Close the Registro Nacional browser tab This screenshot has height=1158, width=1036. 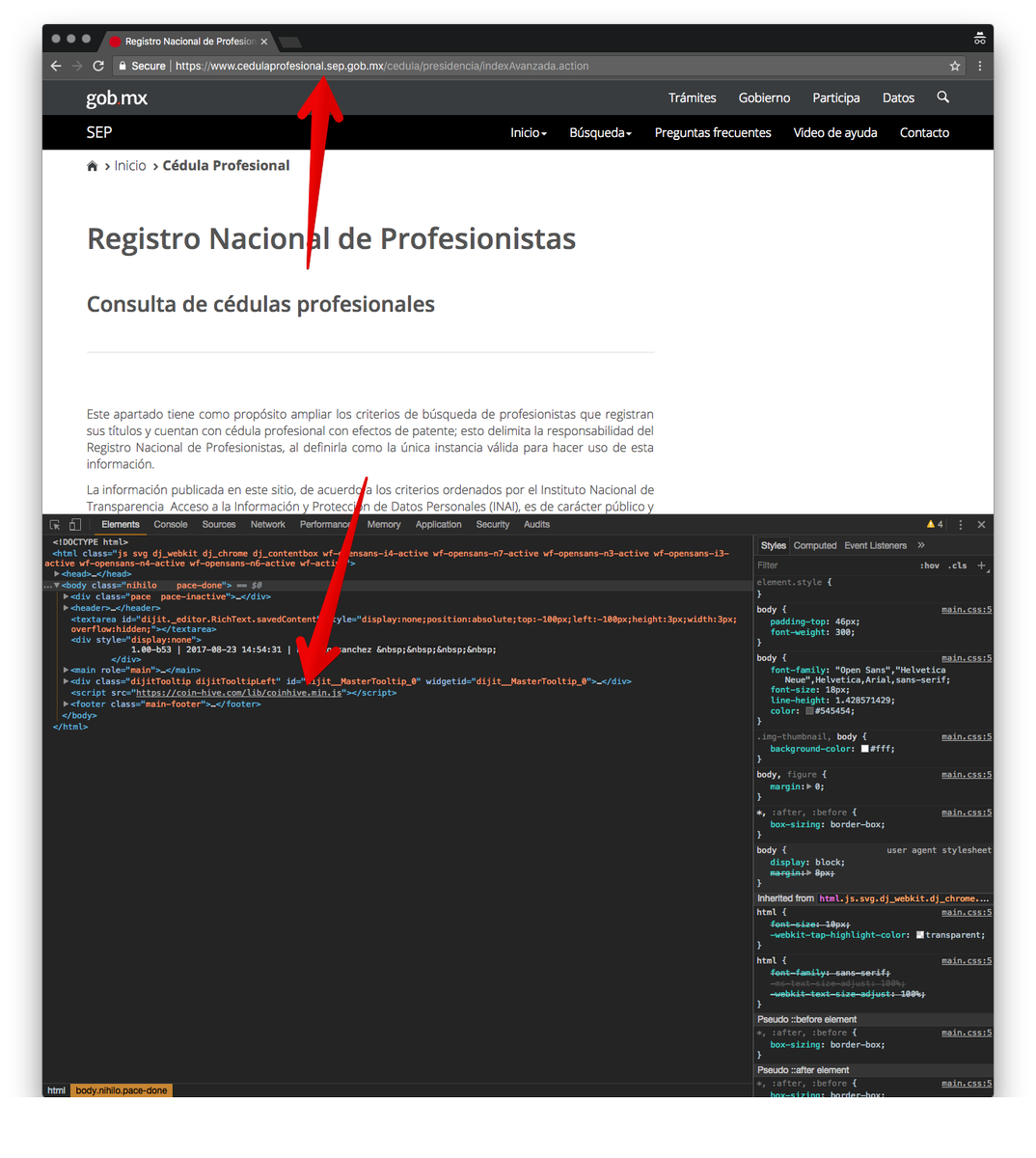(263, 41)
